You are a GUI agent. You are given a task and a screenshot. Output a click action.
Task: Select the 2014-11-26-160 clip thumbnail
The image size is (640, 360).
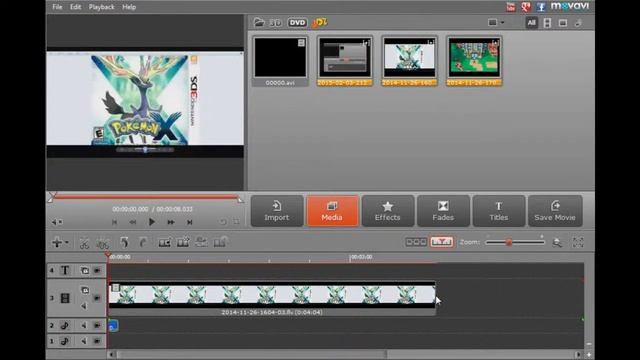point(409,61)
